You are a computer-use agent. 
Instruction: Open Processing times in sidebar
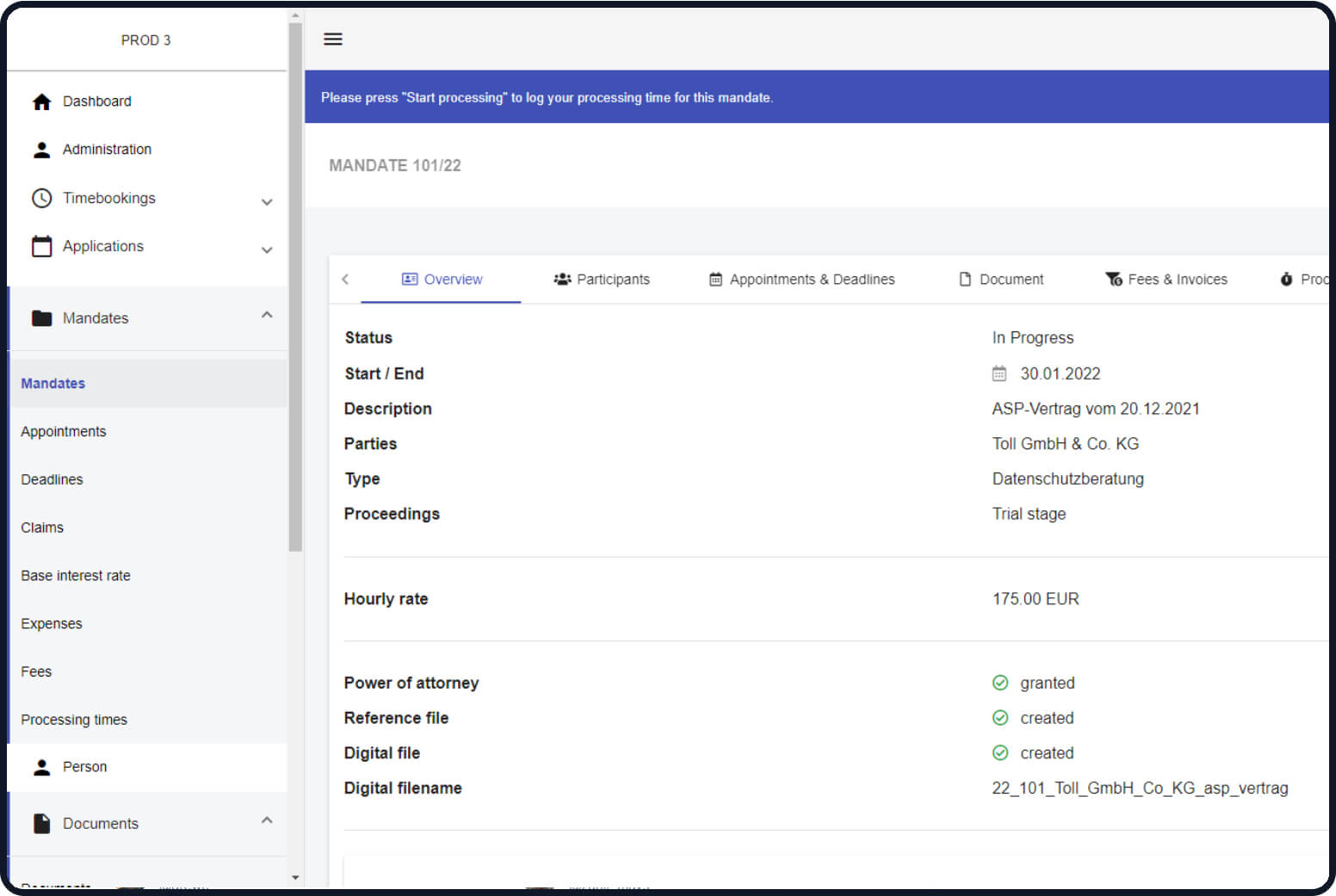[x=74, y=720]
